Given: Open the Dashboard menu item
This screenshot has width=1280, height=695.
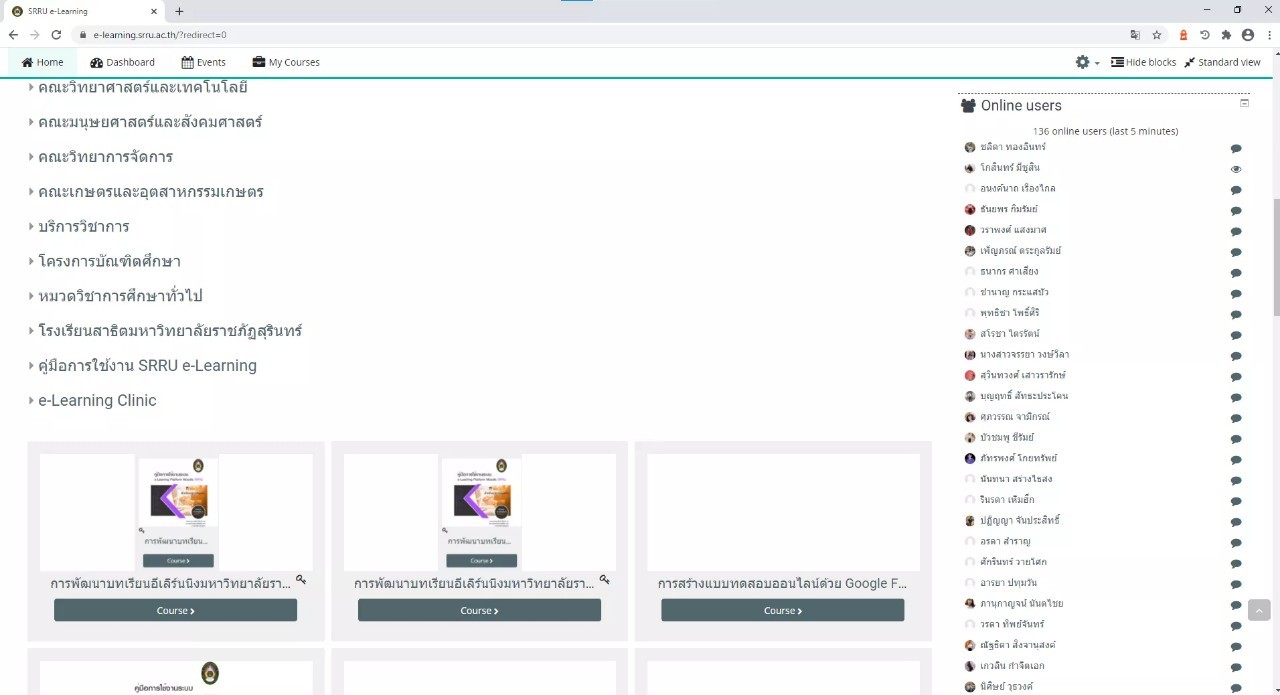Looking at the screenshot, I should tap(122, 62).
